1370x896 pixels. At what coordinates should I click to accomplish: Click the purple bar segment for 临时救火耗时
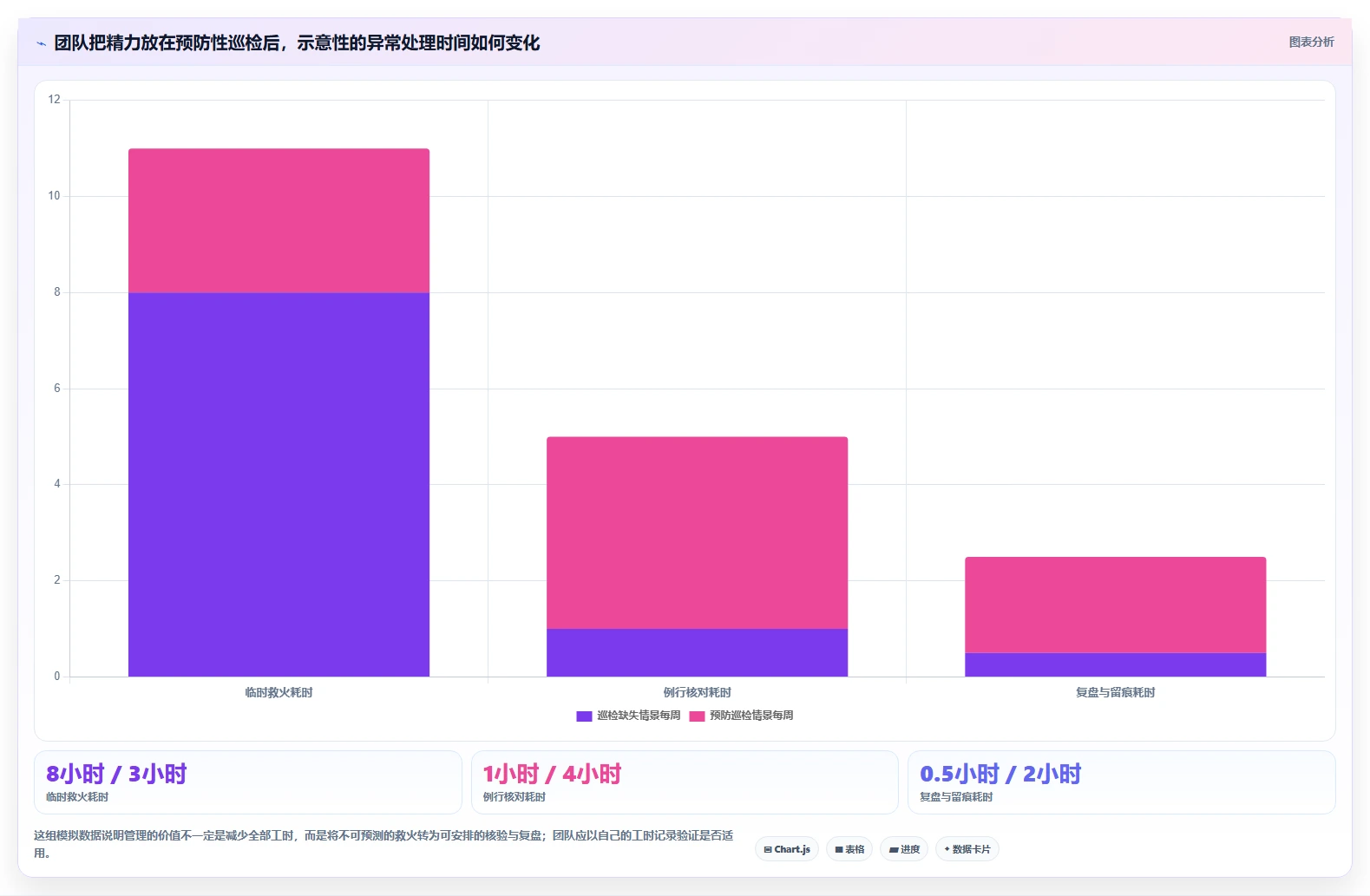point(279,484)
